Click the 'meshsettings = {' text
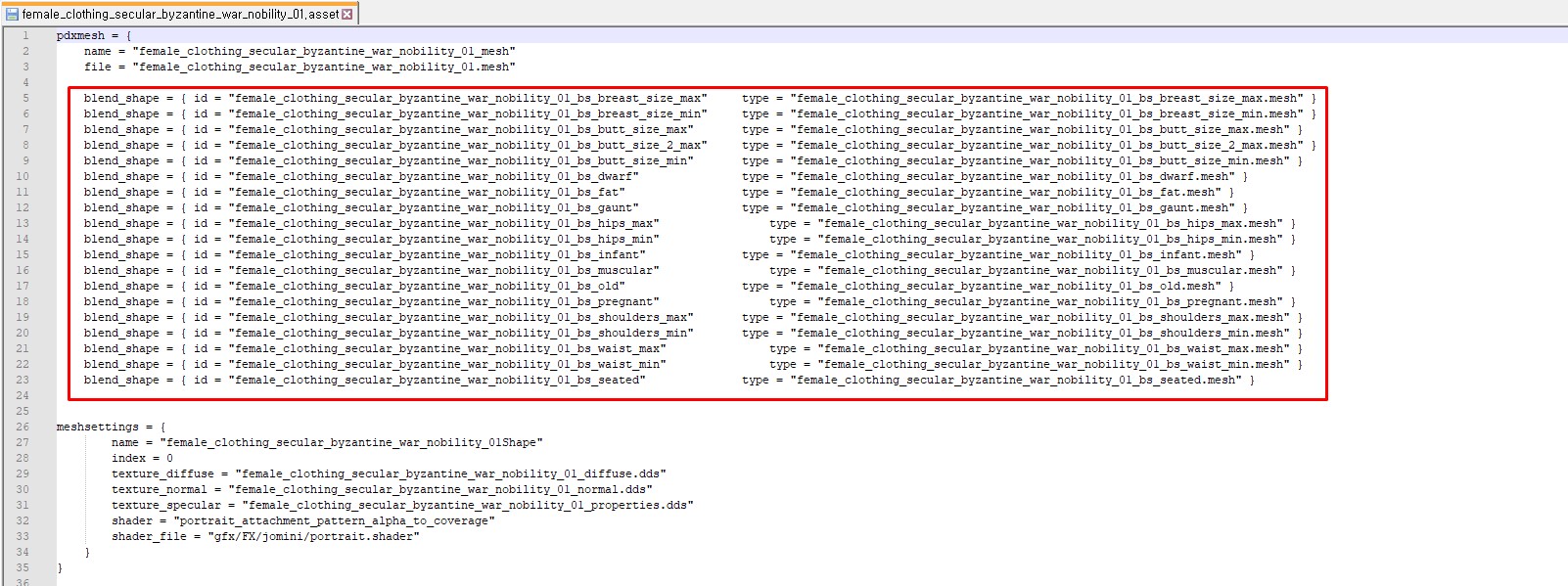1568x586 pixels. [112, 427]
